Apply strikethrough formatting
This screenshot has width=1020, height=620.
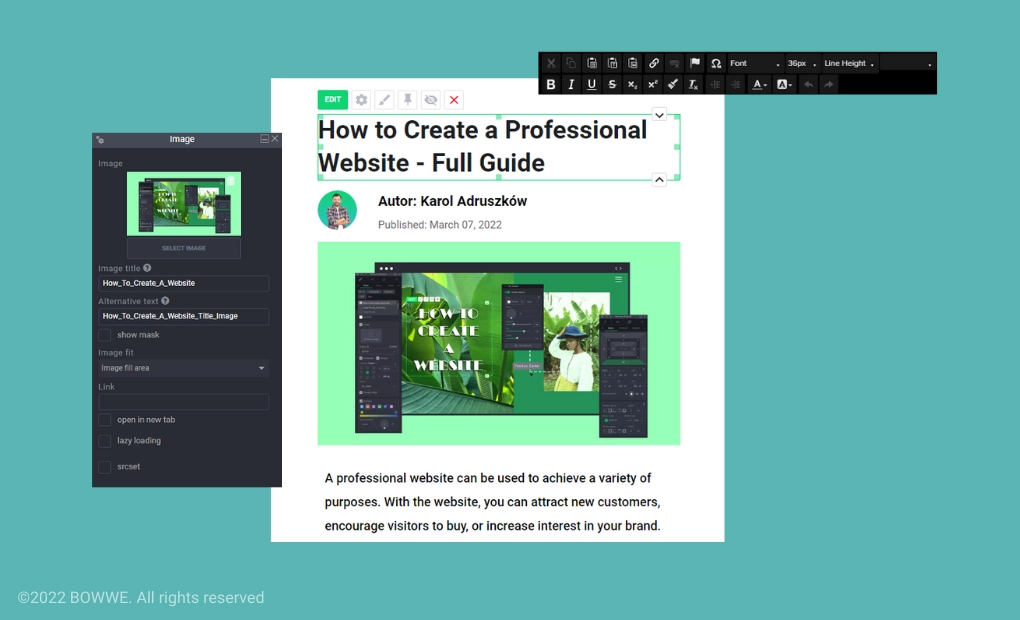click(612, 85)
